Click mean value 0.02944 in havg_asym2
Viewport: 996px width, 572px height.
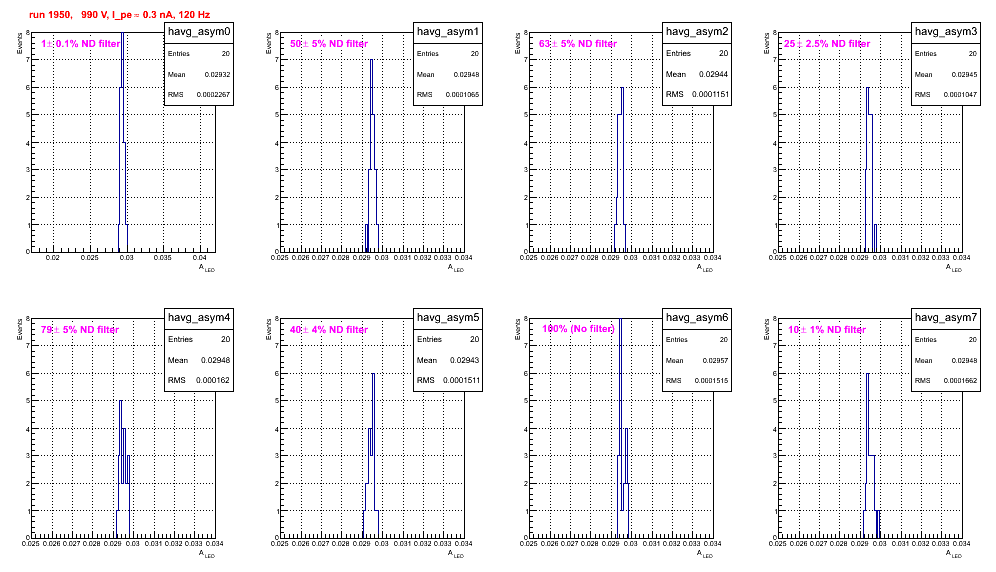tap(713, 74)
